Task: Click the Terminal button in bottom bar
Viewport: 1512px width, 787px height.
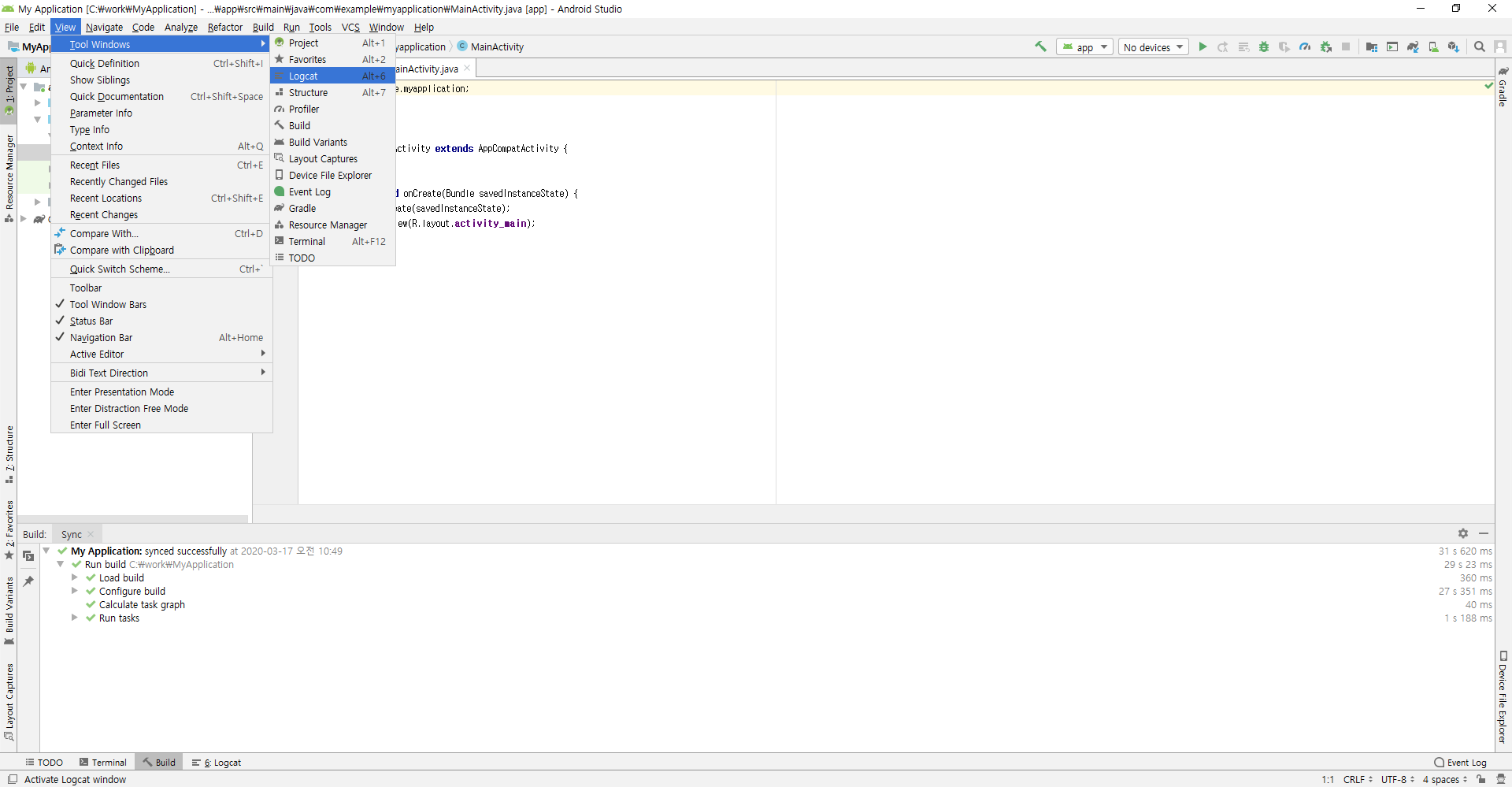Action: point(103,763)
